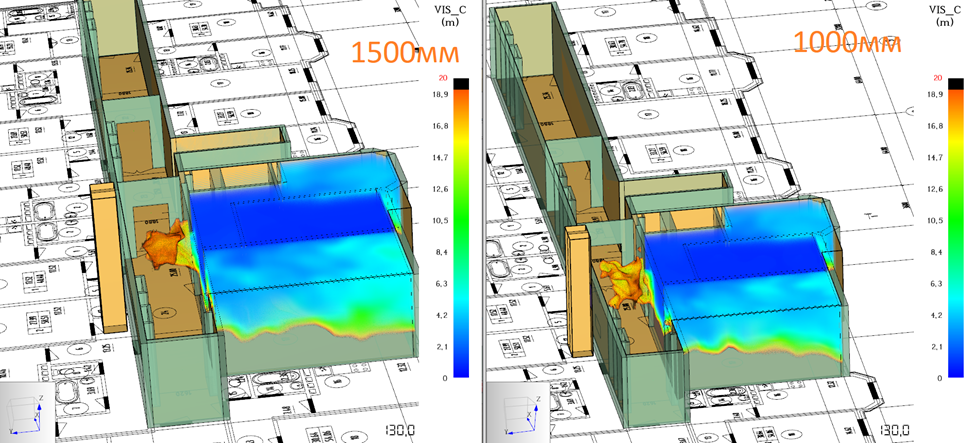Select the orange smoke plume in right view

click(627, 281)
